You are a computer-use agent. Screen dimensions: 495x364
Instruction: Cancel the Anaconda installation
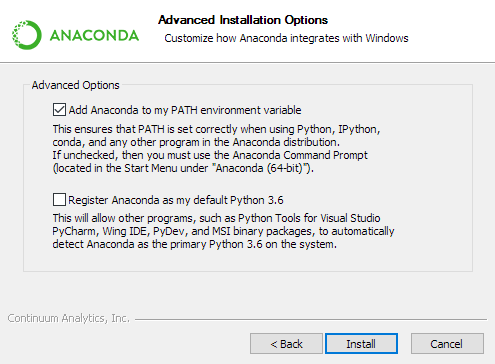447,344
